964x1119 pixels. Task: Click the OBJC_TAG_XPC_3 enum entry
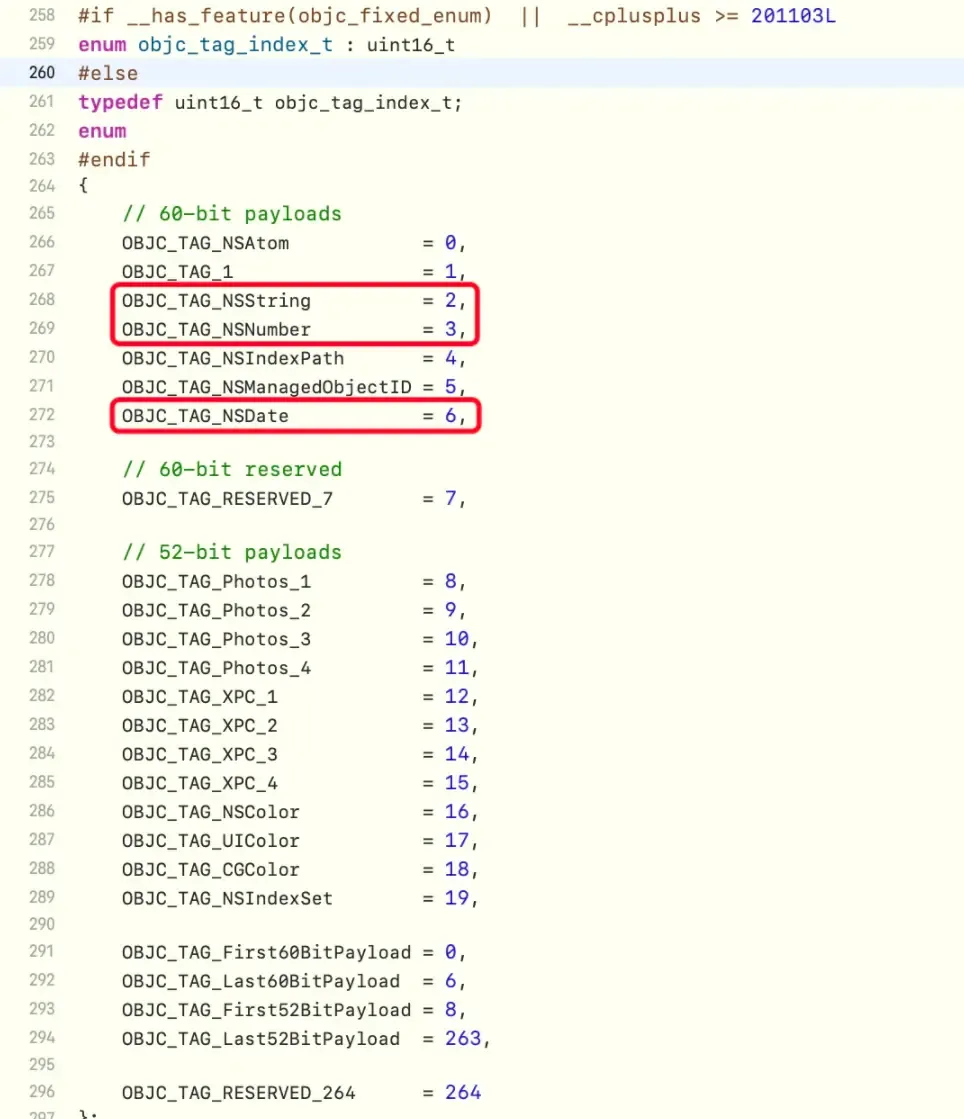(x=199, y=754)
